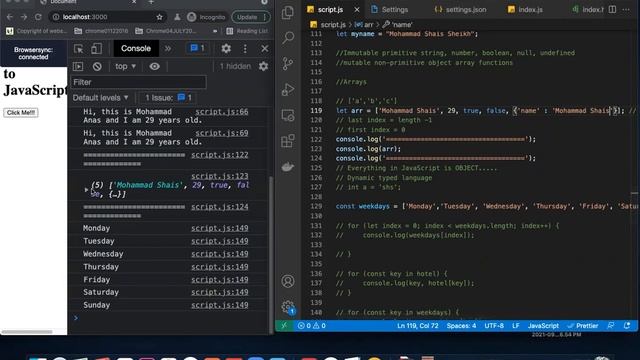
Task: Open script.js:149 link beside Monday
Action: (x=220, y=228)
